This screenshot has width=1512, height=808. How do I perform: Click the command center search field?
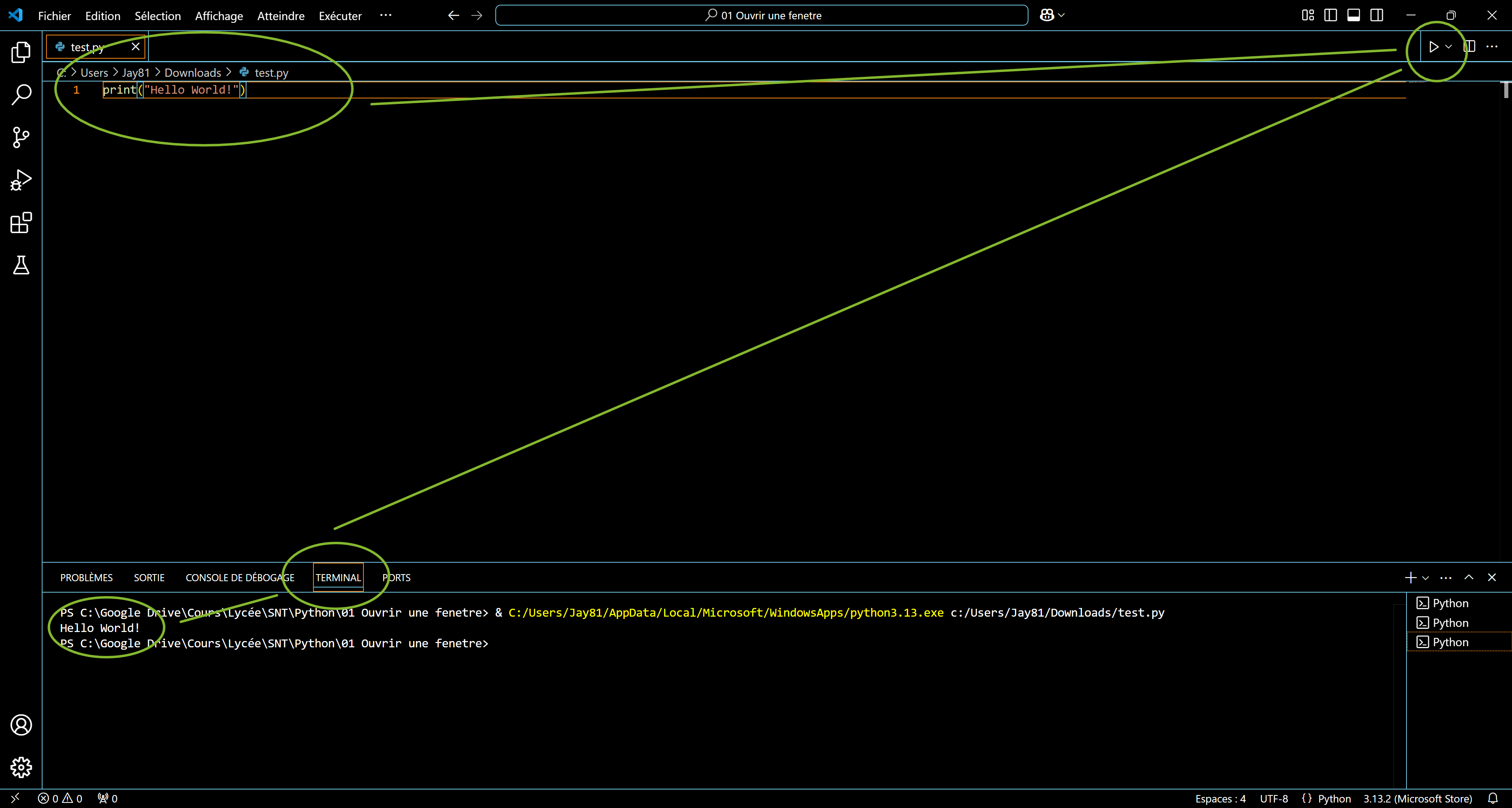761,15
